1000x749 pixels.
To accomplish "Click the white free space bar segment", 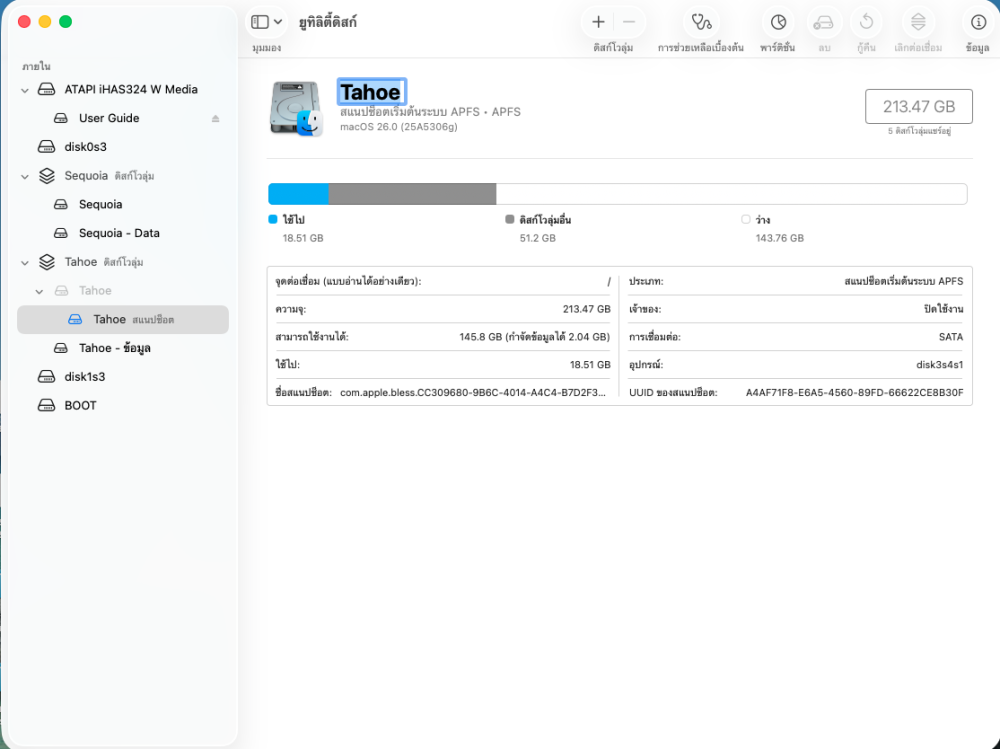I will tap(732, 194).
